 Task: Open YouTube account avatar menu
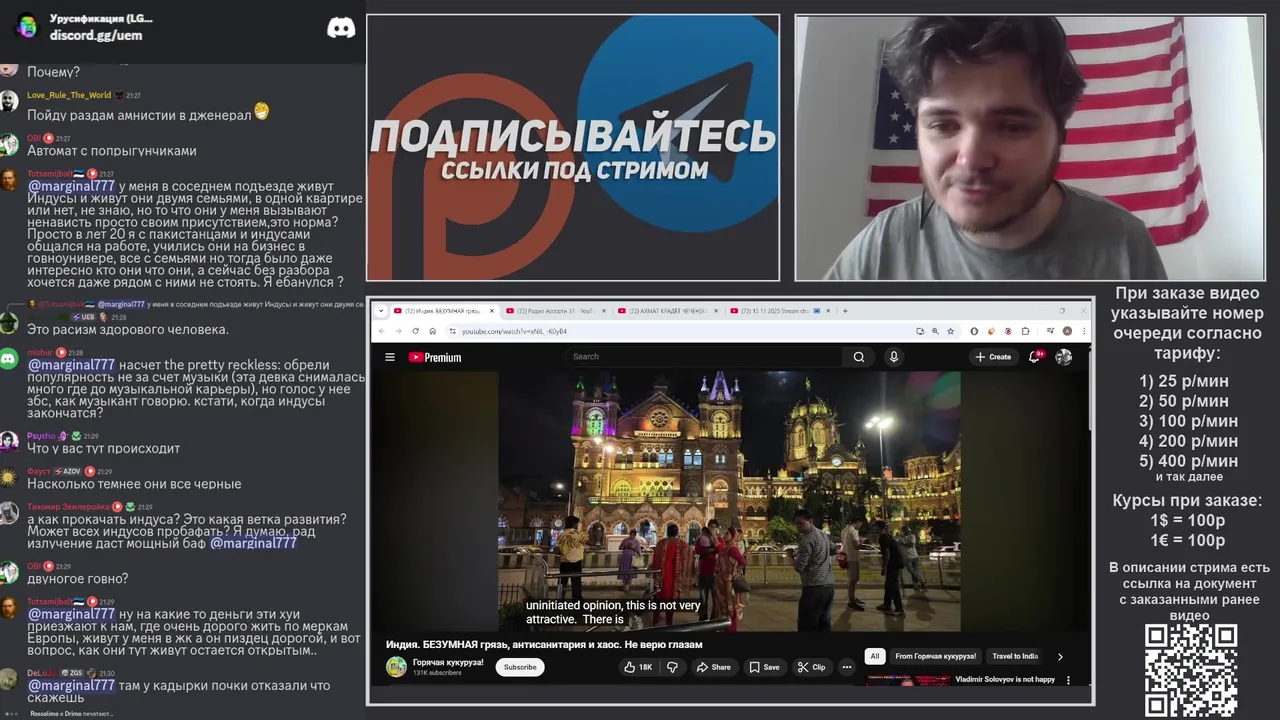1064,357
